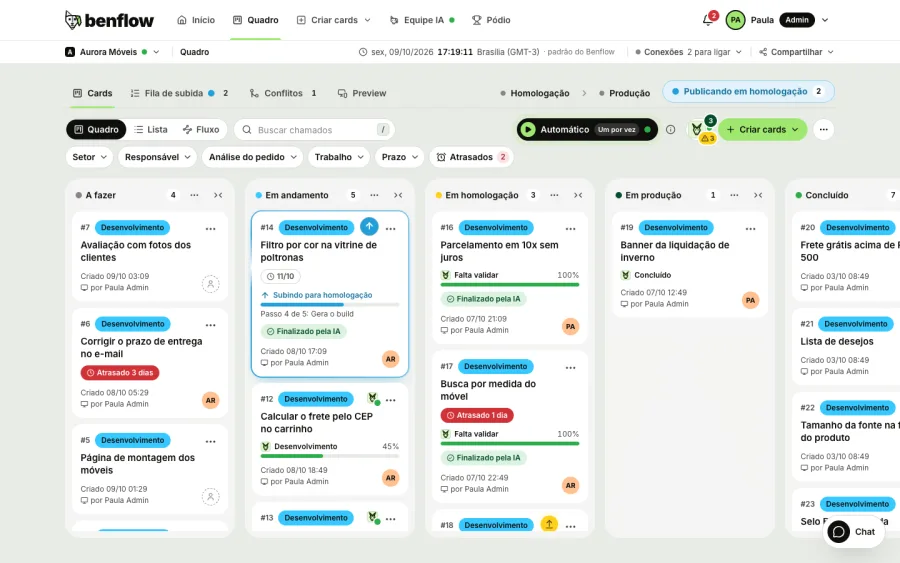The image size is (900, 563).
Task: Open card #14 options menu
Action: 391,228
